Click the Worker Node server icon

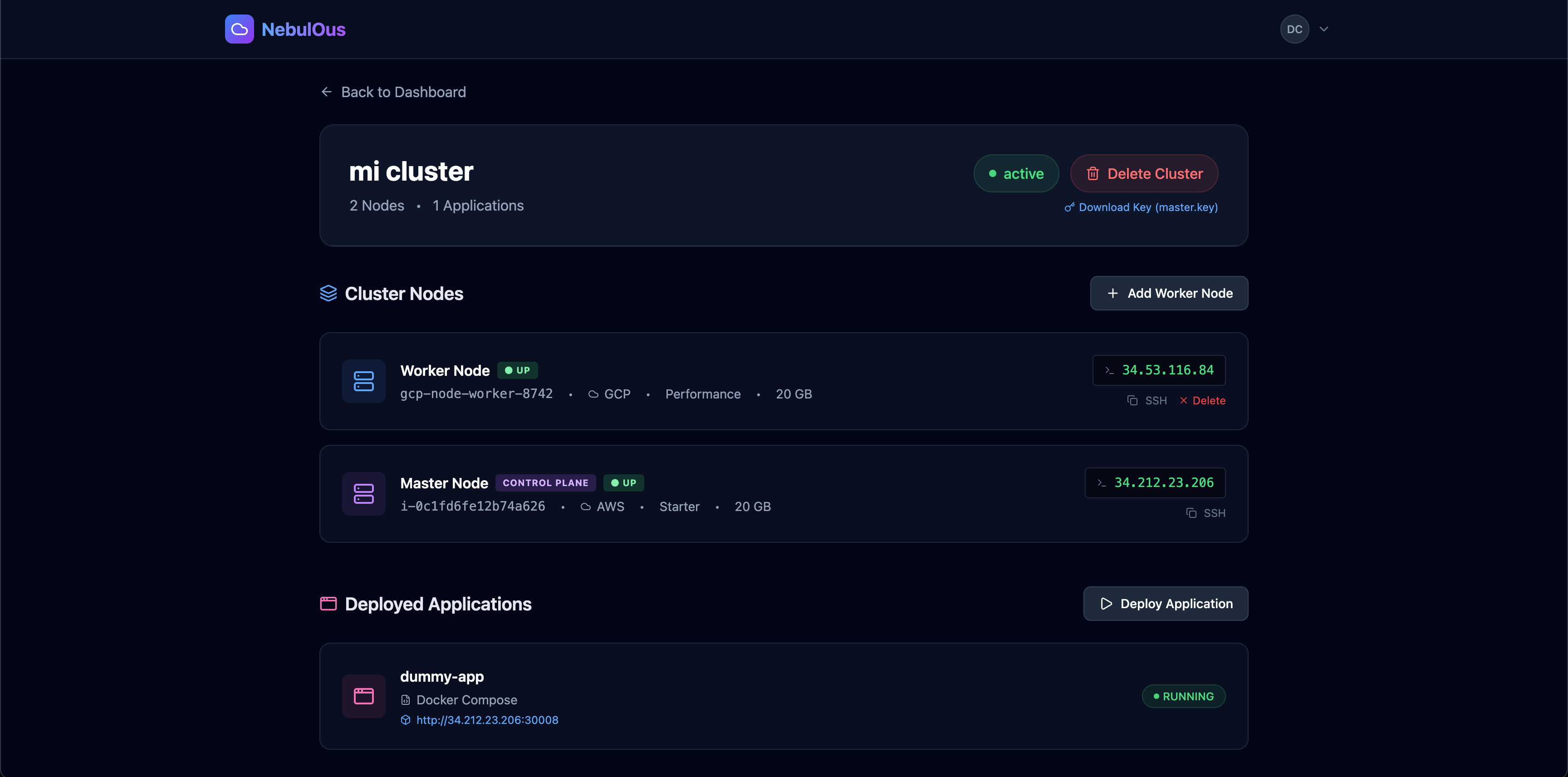tap(363, 381)
